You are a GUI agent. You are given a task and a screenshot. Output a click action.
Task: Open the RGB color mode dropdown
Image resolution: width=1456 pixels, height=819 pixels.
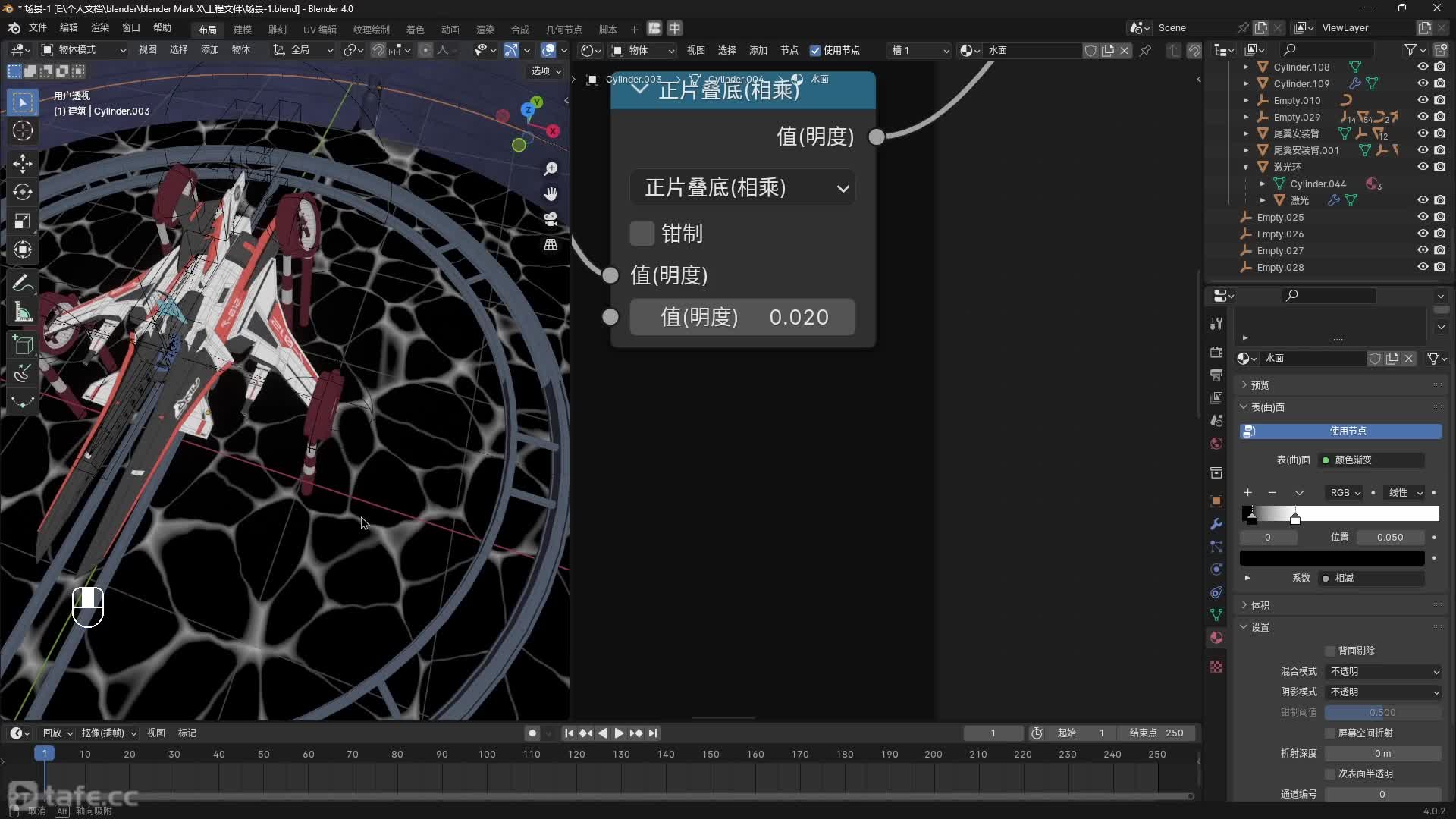pos(1344,492)
